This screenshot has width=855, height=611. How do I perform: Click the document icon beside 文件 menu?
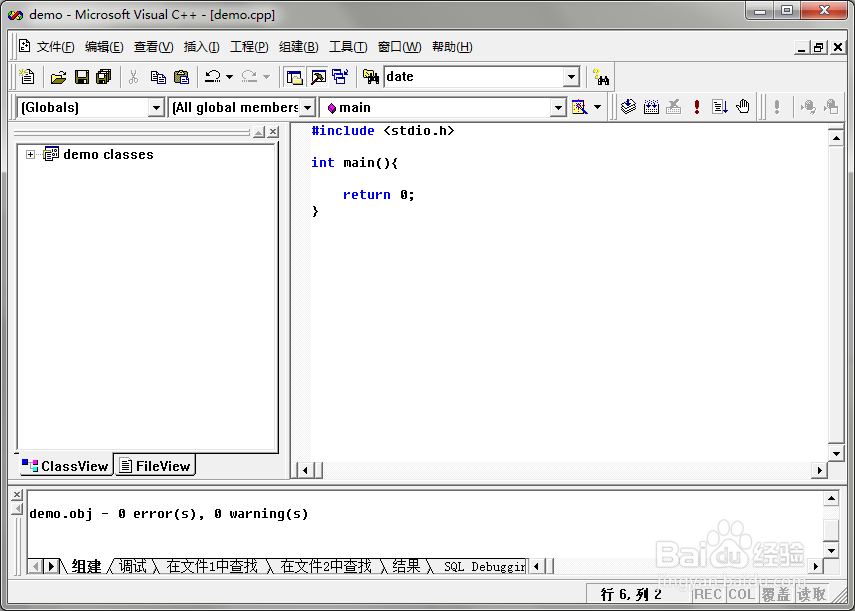24,46
